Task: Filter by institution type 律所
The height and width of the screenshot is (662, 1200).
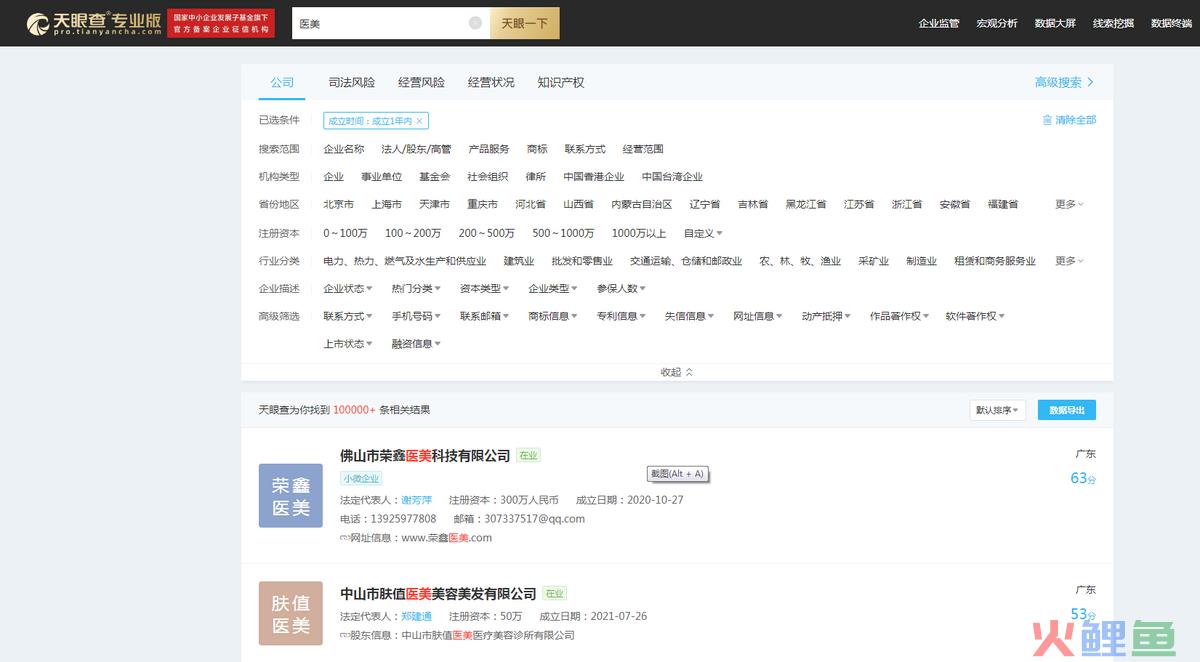Action: [536, 177]
